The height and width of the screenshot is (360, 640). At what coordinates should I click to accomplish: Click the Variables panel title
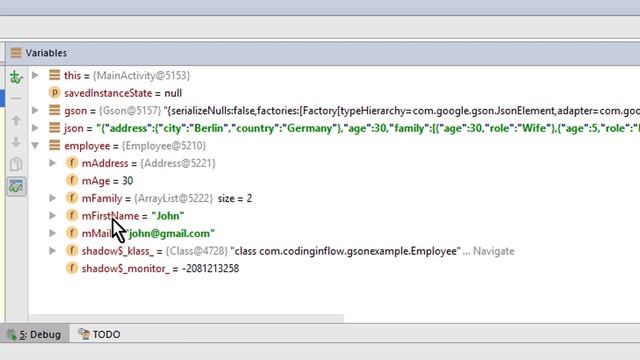tap(46, 53)
